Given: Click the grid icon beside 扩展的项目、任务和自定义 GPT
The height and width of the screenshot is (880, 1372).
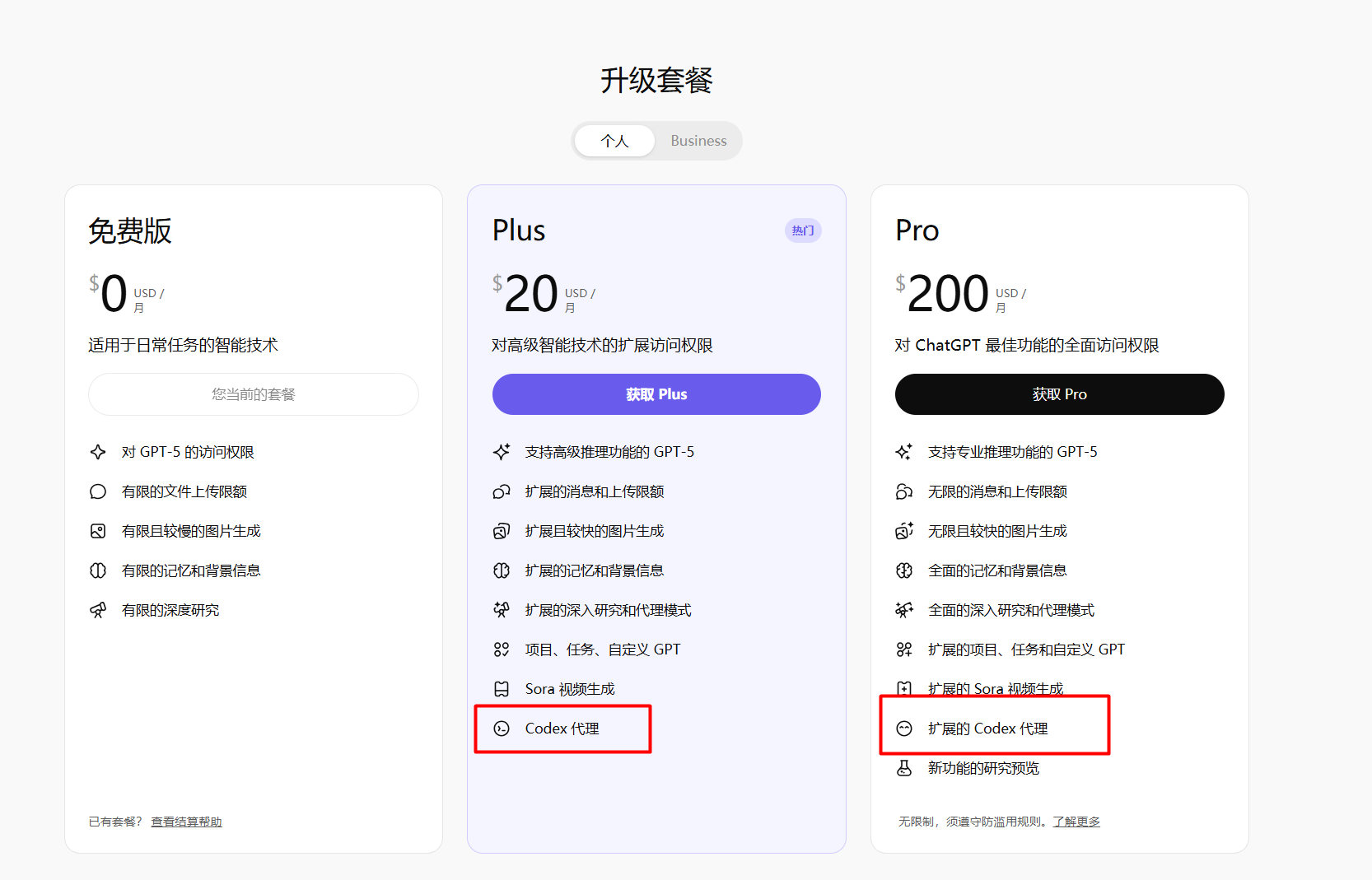Looking at the screenshot, I should pos(904,650).
